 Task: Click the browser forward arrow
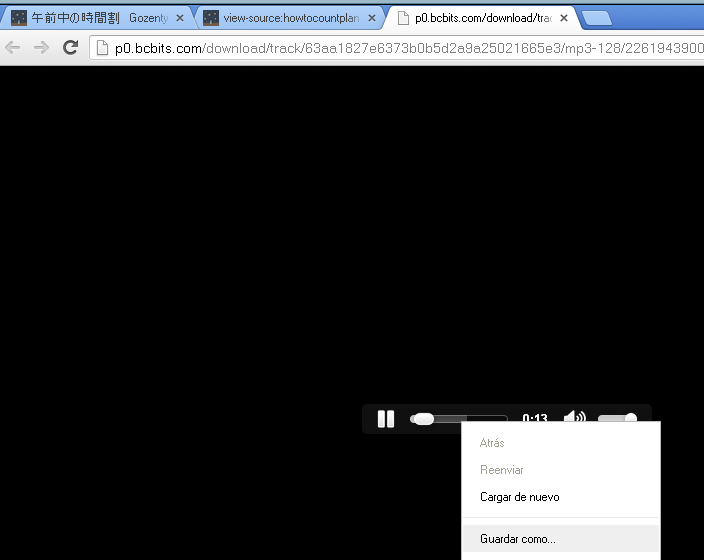[41, 47]
